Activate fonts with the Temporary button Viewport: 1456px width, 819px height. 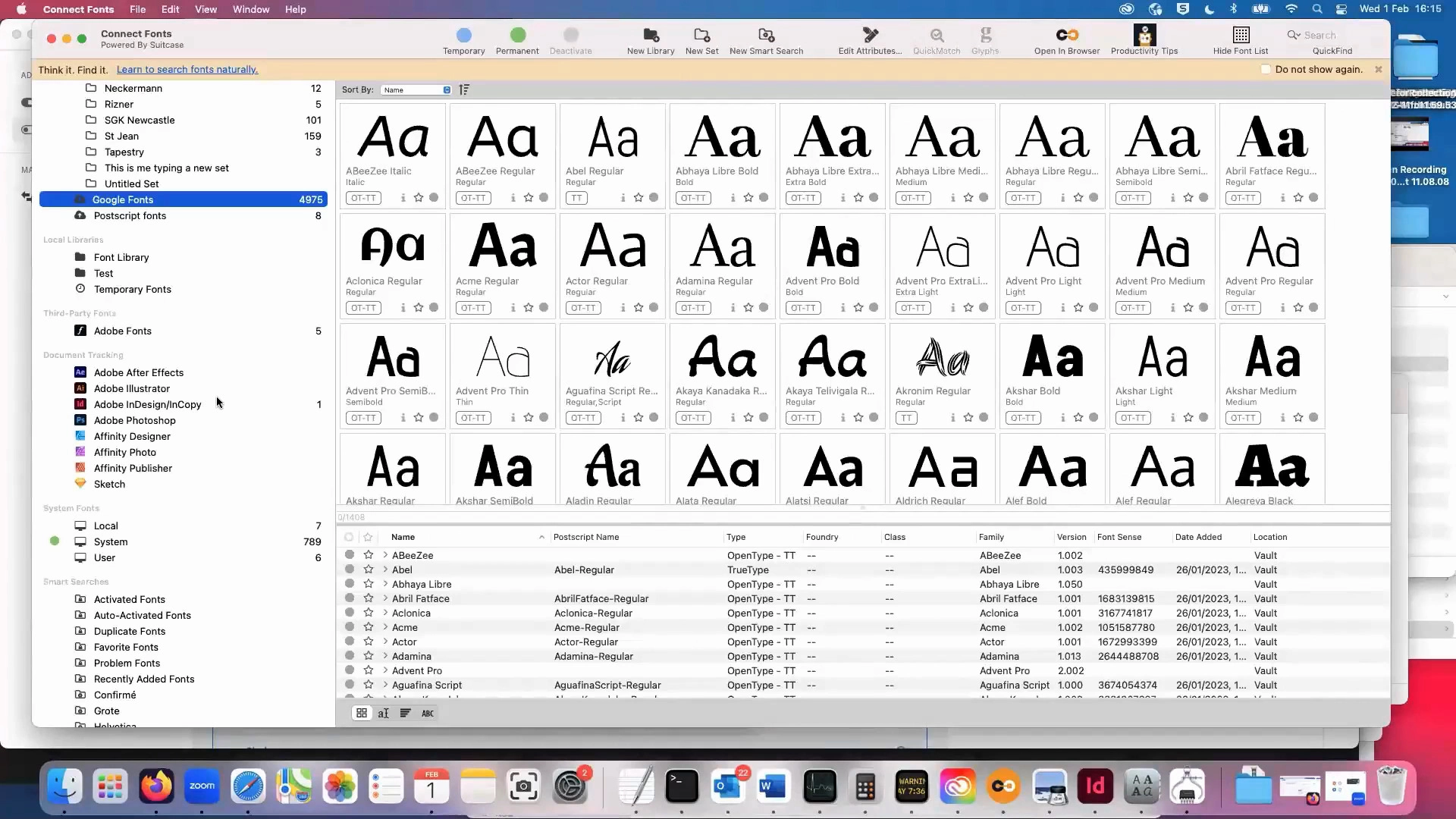463,41
